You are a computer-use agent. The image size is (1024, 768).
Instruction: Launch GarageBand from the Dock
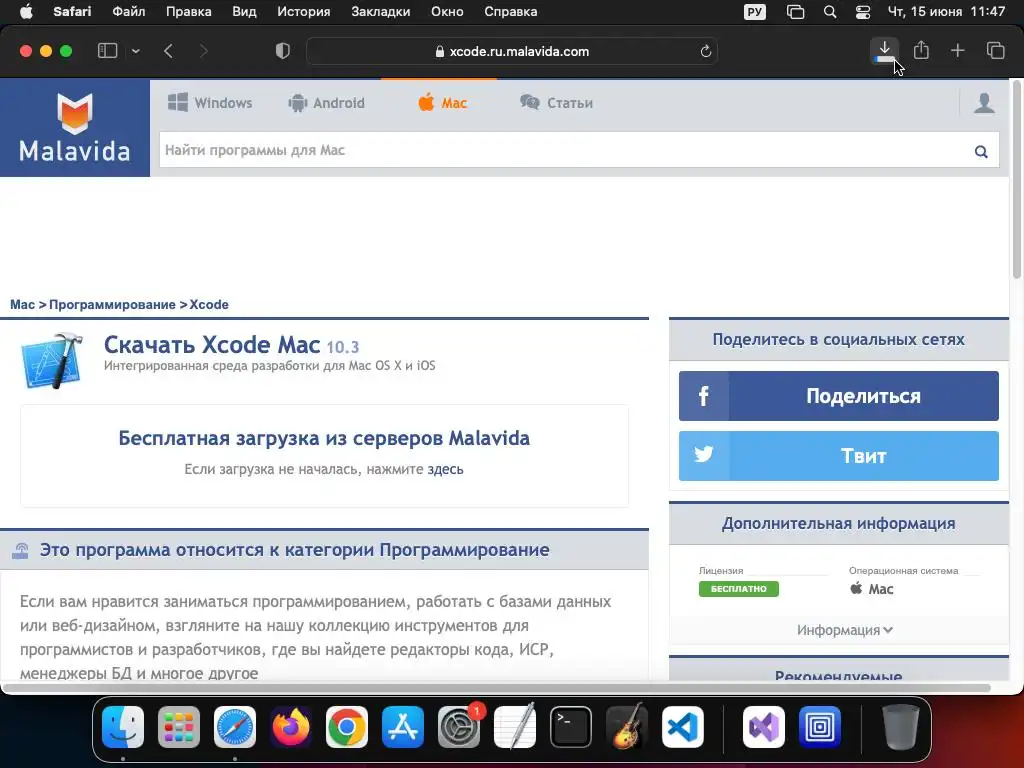coord(627,727)
